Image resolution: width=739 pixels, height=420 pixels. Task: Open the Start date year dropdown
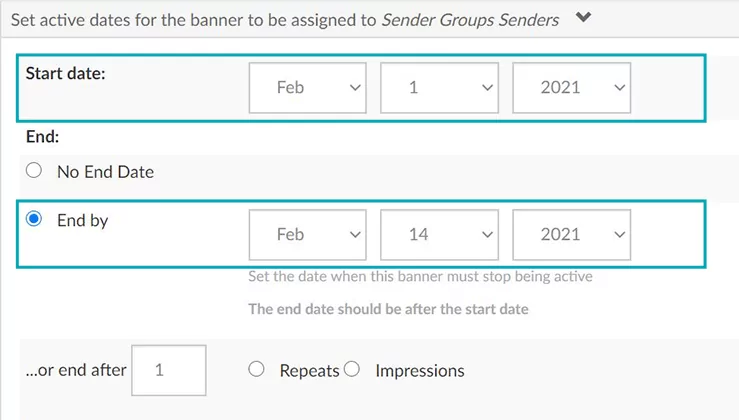(571, 88)
